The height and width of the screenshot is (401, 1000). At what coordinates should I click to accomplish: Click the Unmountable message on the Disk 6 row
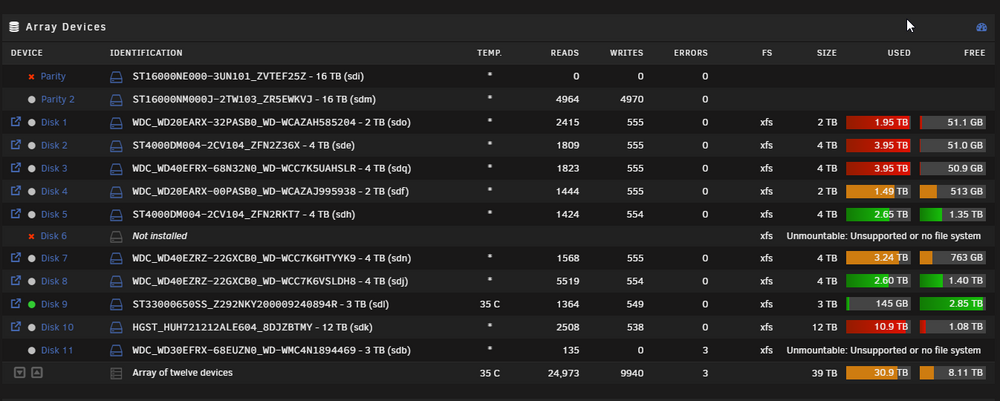pos(883,236)
